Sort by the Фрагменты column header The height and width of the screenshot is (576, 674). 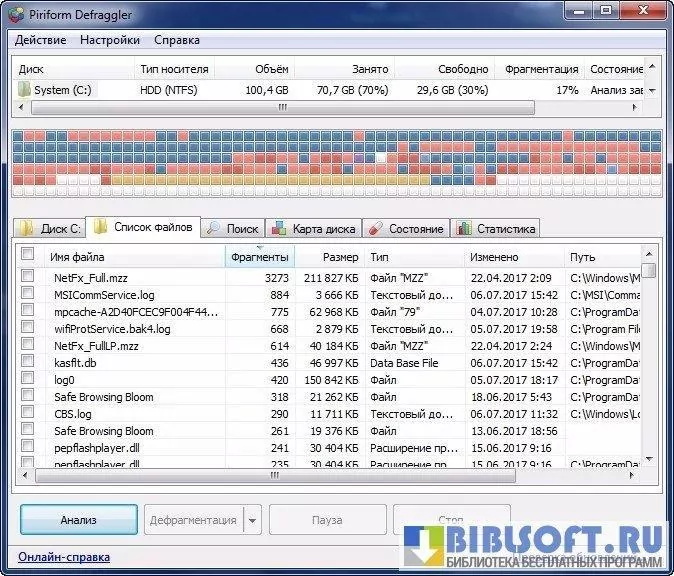point(260,257)
